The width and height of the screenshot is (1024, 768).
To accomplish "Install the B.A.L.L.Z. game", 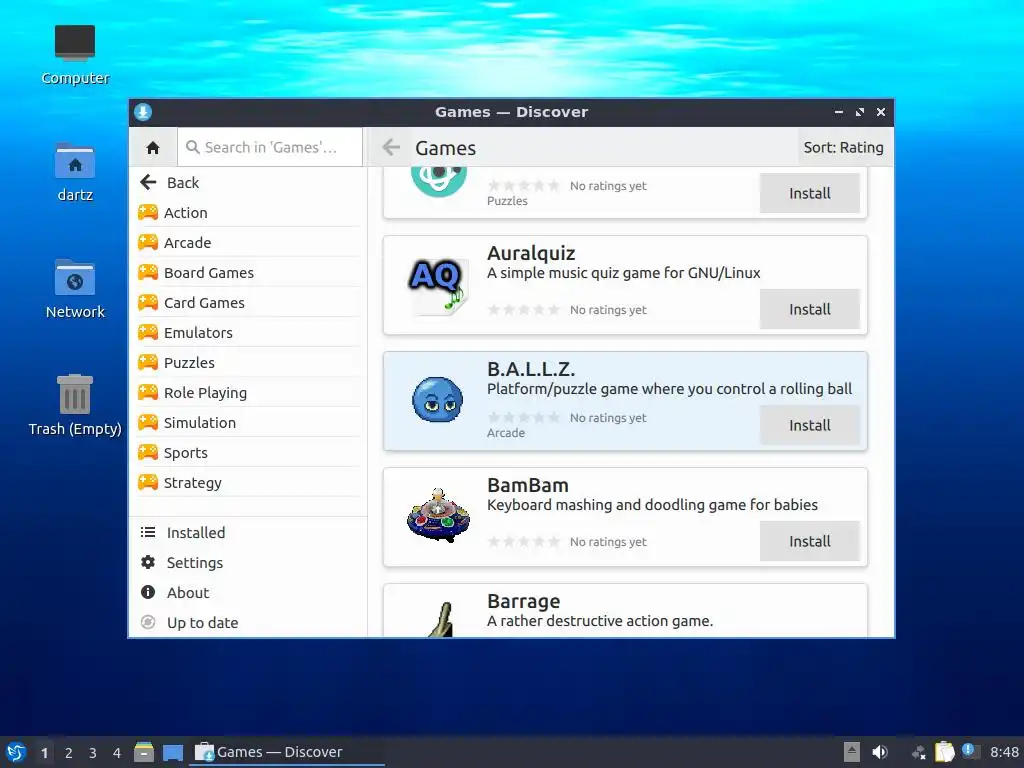I will (810, 425).
